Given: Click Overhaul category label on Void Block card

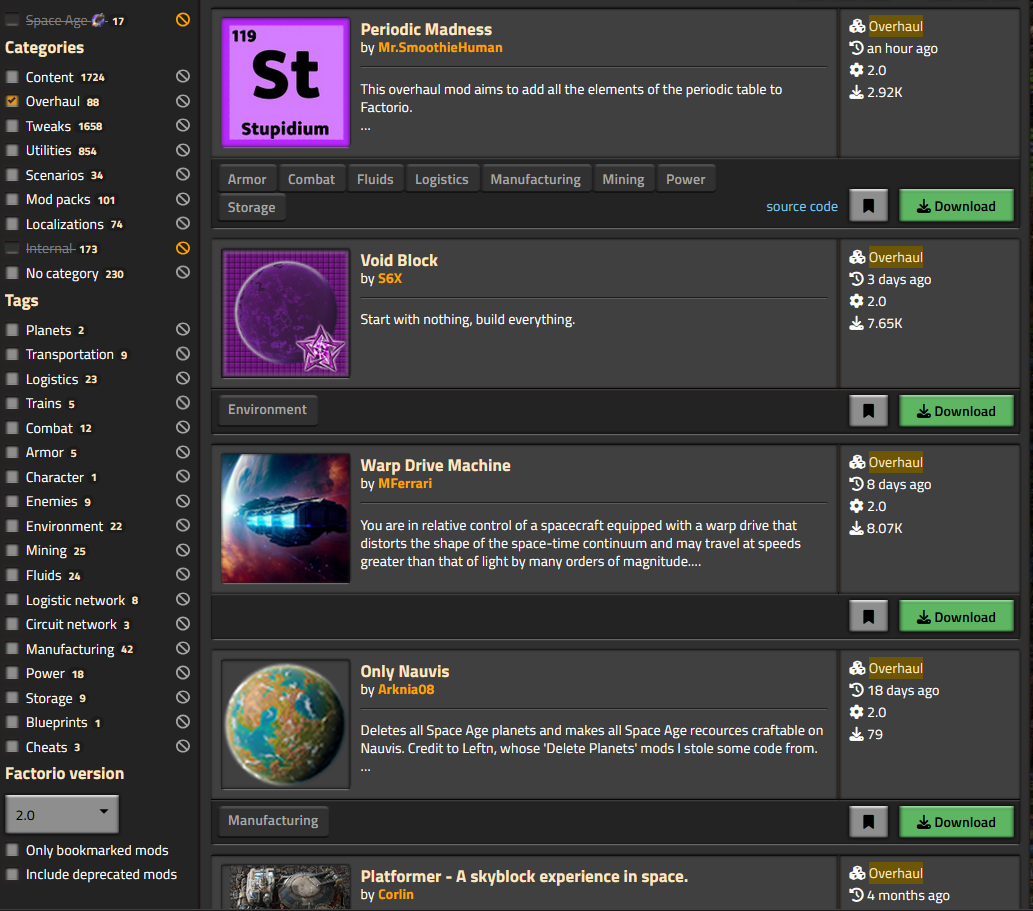Looking at the screenshot, I should 895,257.
